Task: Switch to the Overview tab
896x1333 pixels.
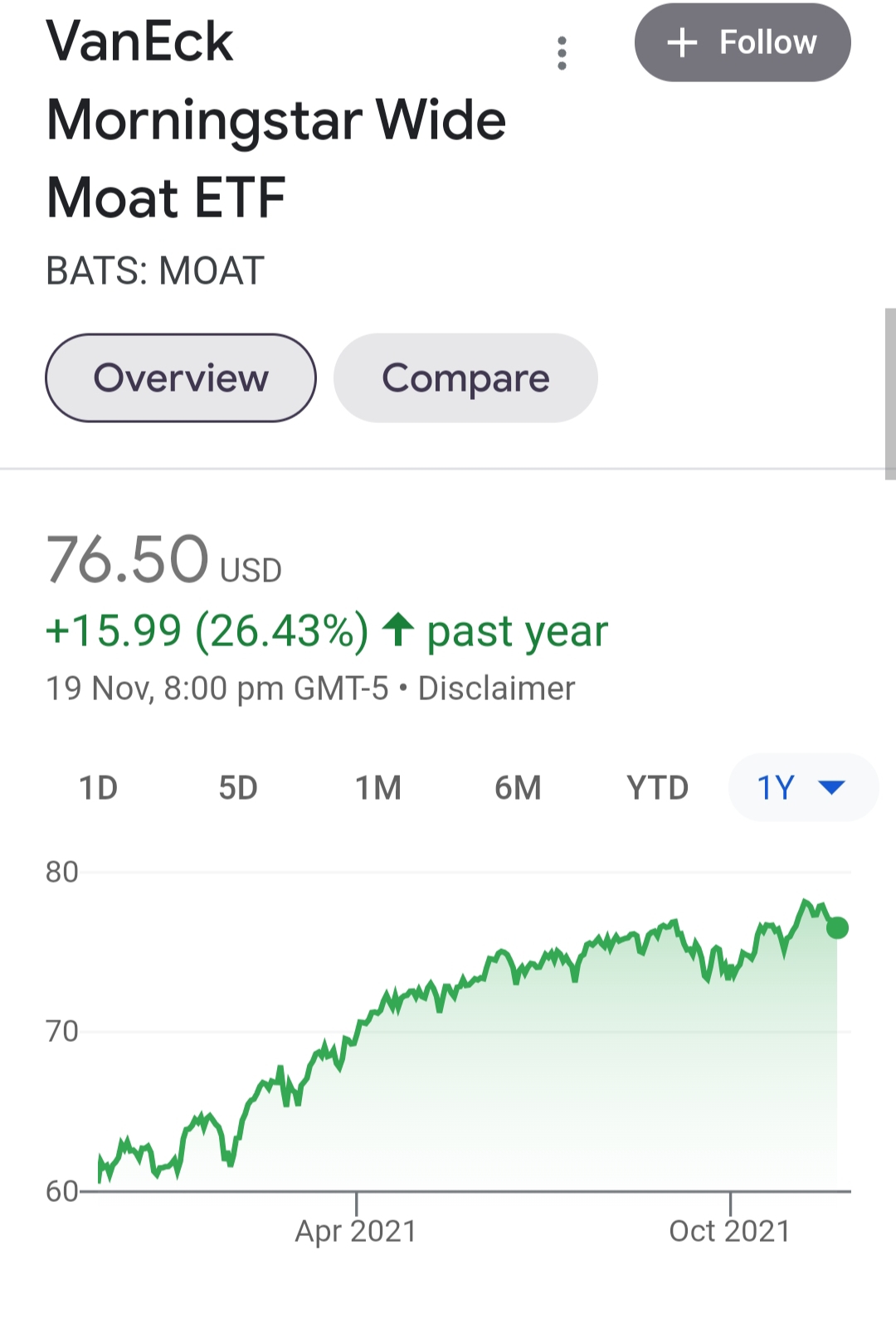Action: coord(181,378)
